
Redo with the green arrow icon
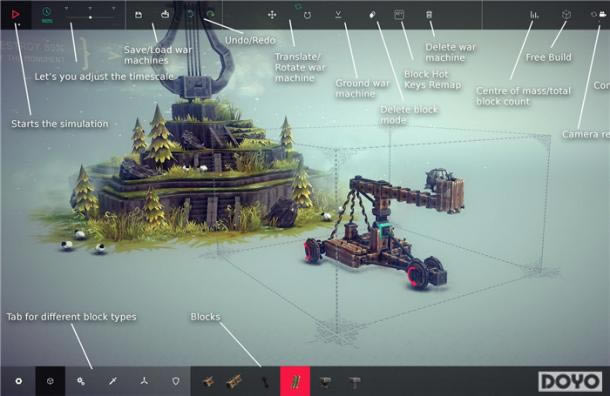click(210, 14)
